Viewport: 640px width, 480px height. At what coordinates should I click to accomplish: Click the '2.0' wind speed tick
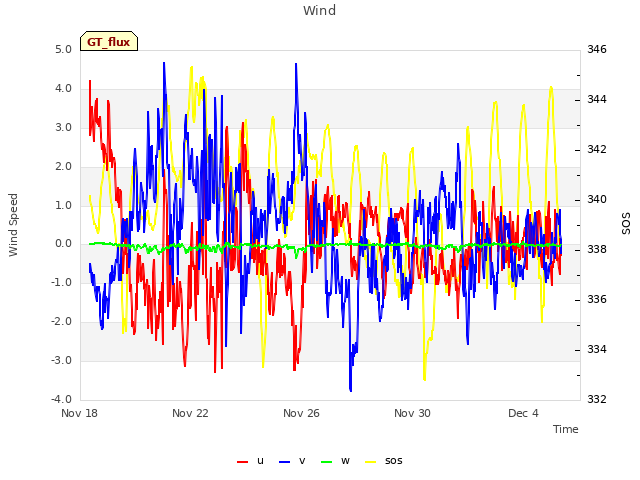pos(63,166)
